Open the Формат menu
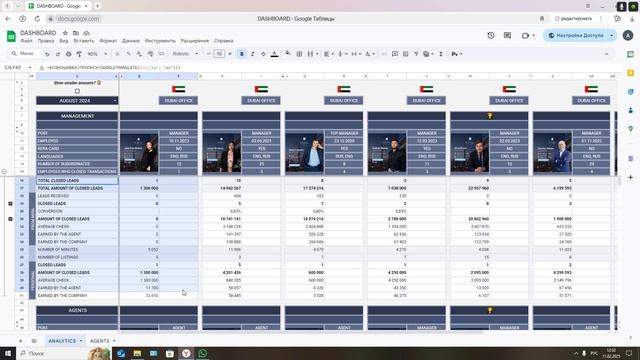 [x=108, y=41]
